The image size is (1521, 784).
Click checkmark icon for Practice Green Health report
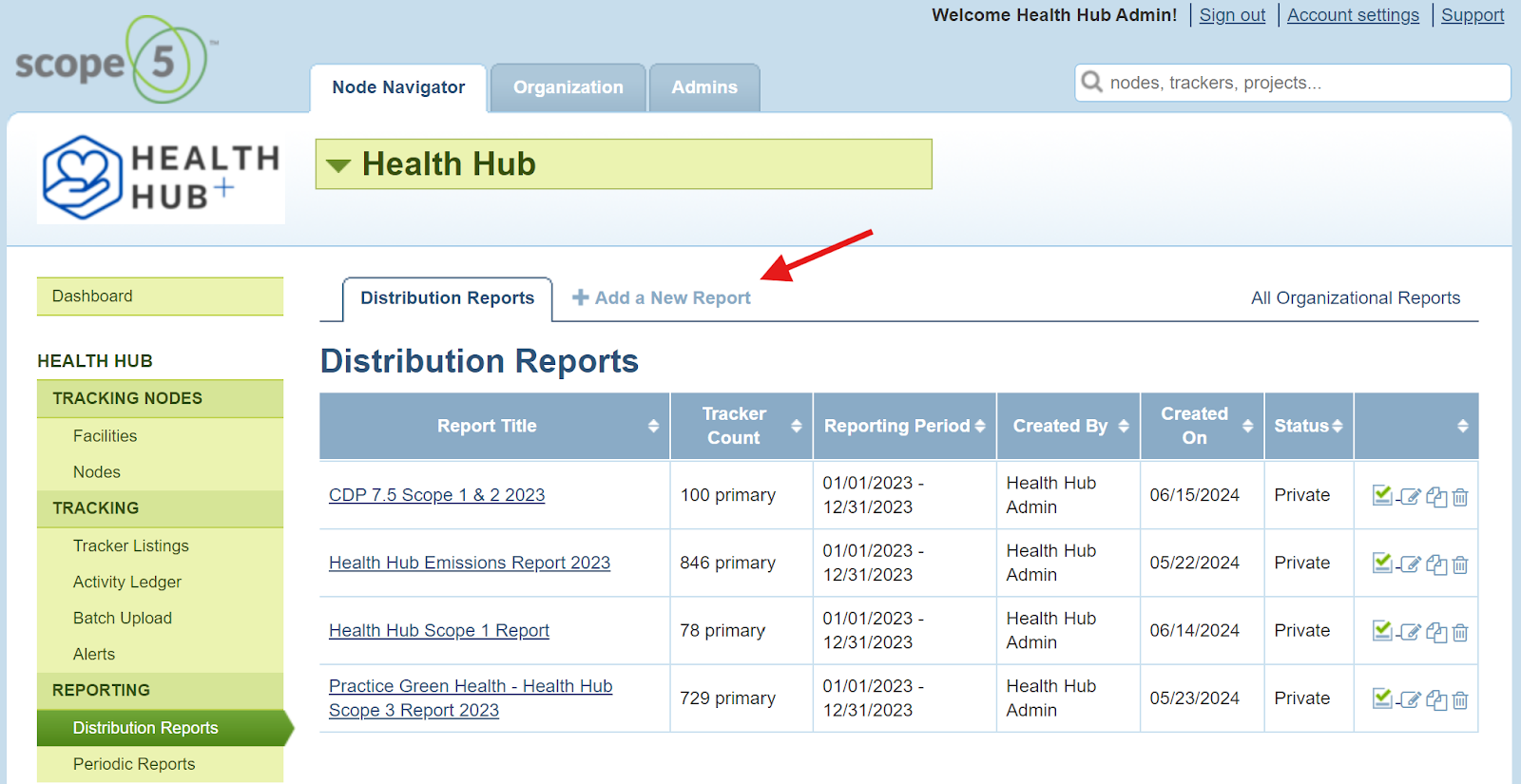tap(1383, 698)
